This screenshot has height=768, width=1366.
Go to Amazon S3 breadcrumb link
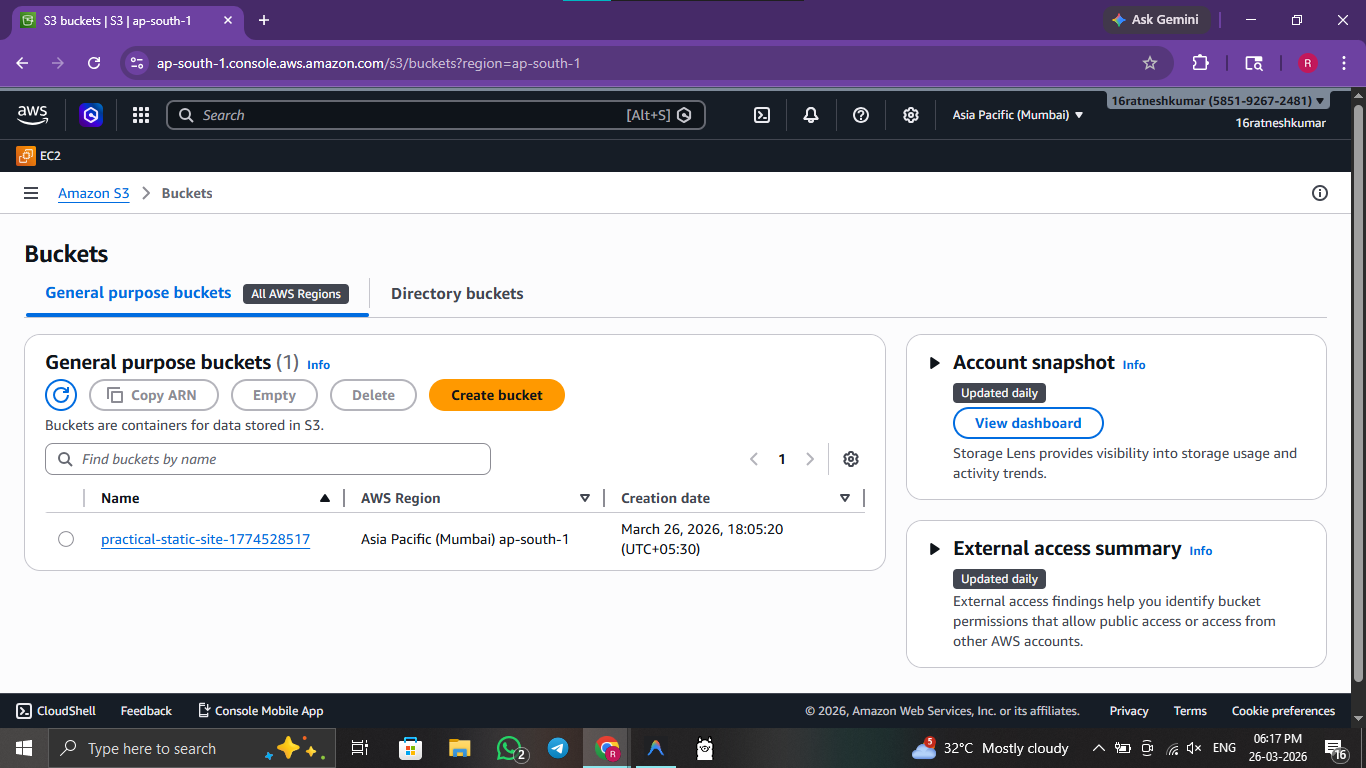click(94, 193)
